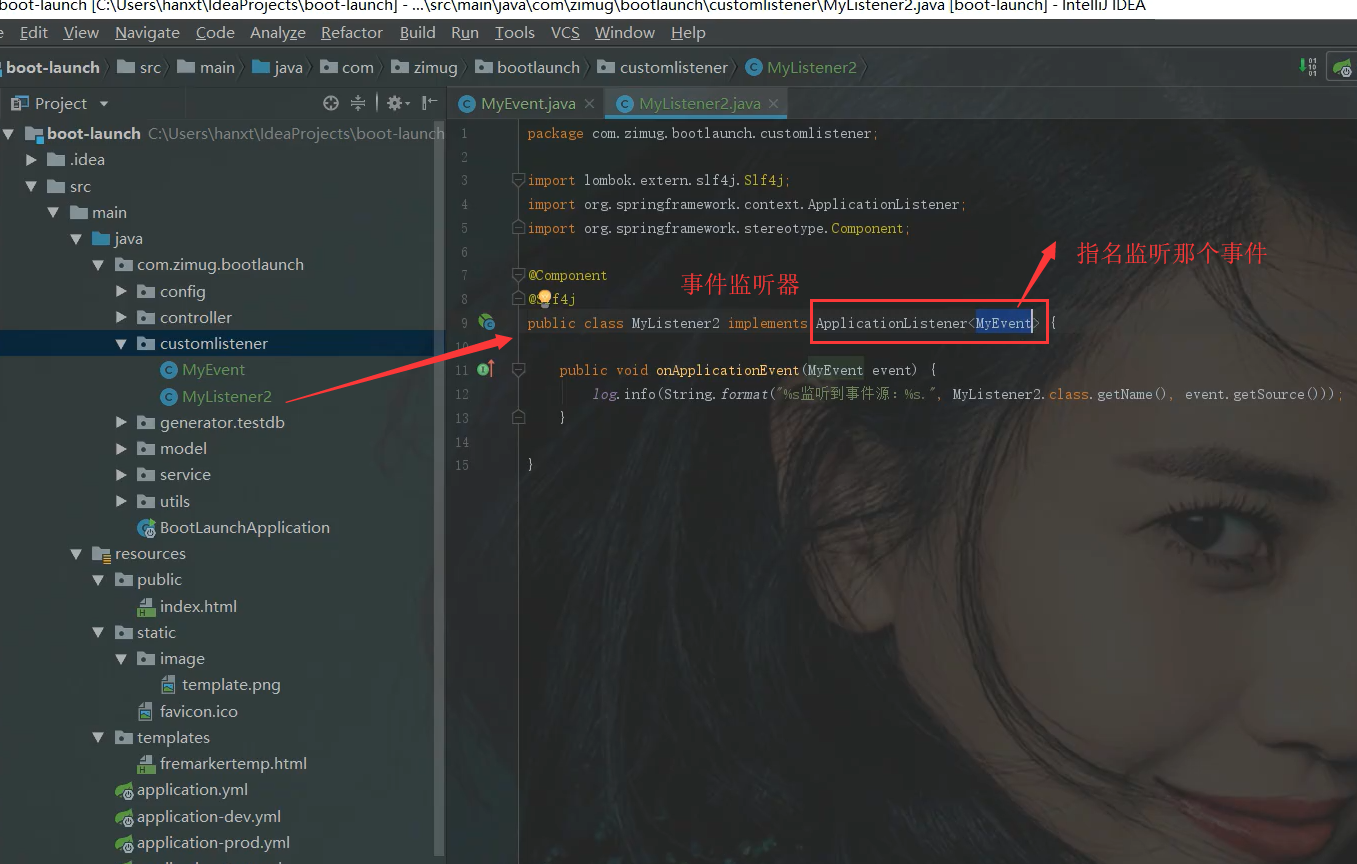This screenshot has height=864, width=1357.
Task: Click customlistener in the breadcrumb bar
Action: point(664,67)
